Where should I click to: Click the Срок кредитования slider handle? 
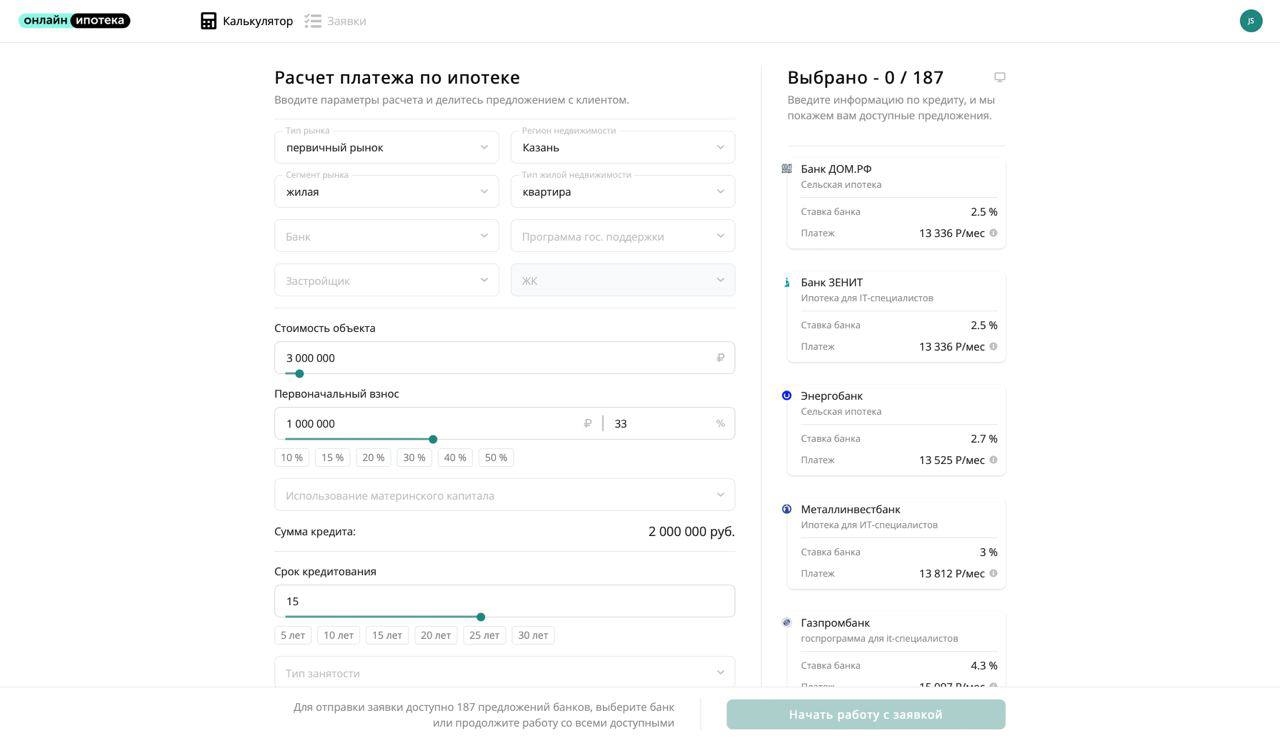click(481, 617)
